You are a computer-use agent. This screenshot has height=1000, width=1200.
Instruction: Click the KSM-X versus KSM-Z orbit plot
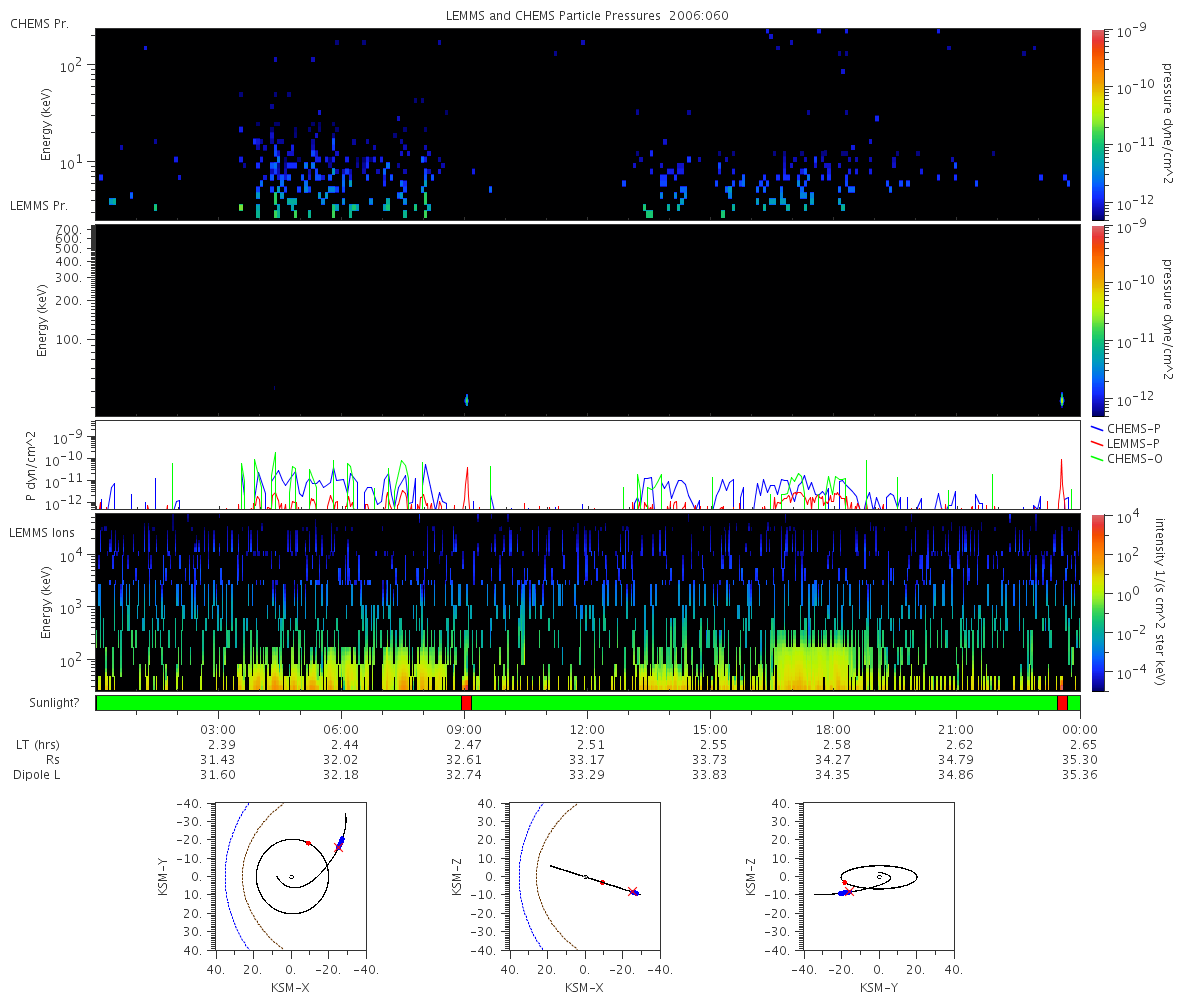click(x=584, y=876)
